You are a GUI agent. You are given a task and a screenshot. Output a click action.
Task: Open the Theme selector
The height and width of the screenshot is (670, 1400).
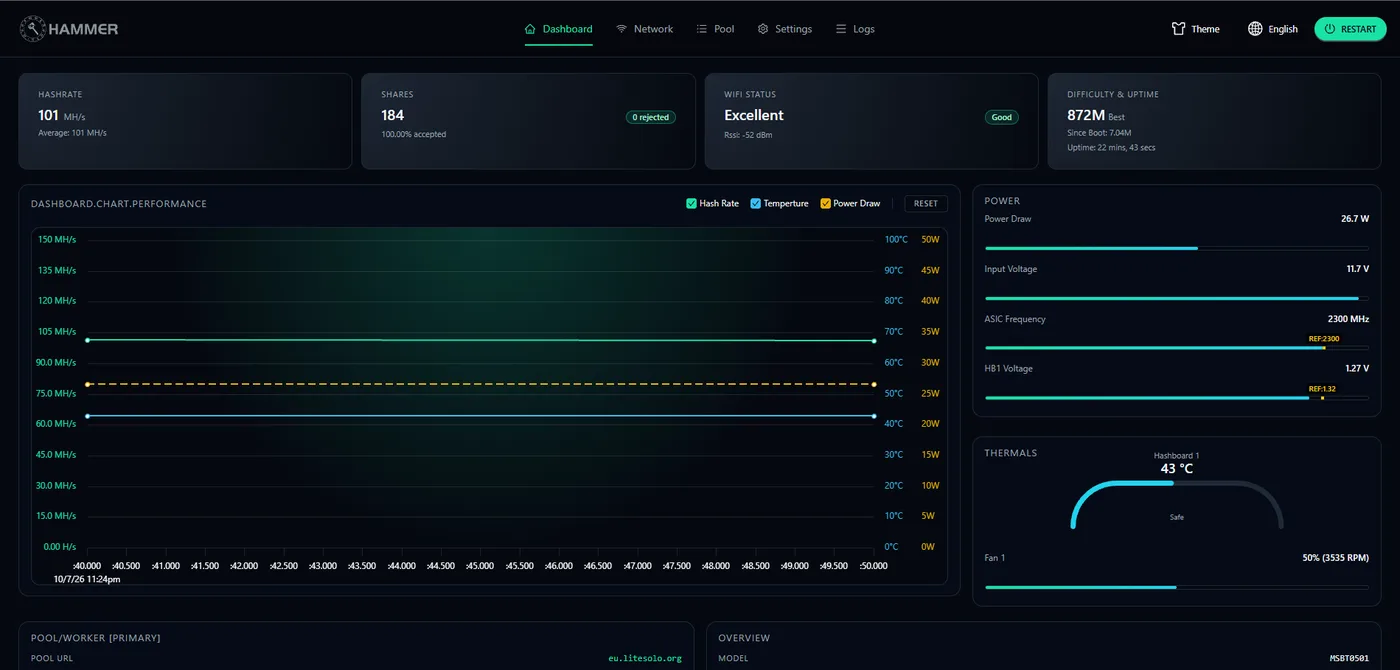[1195, 29]
